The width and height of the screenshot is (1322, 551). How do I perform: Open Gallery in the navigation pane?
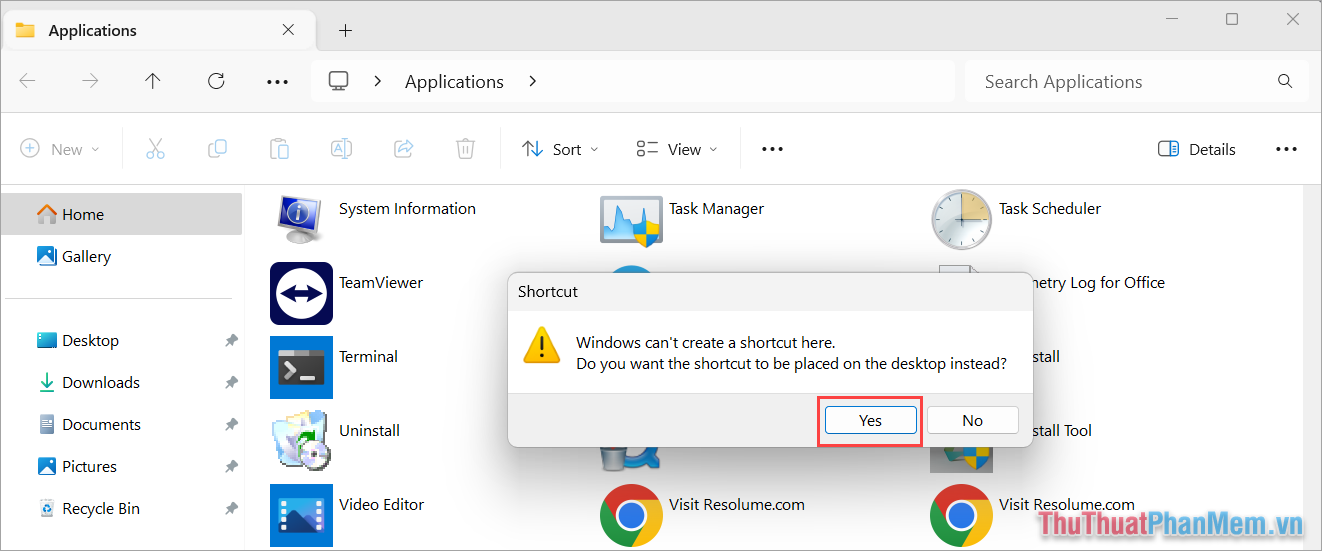[x=121, y=256]
